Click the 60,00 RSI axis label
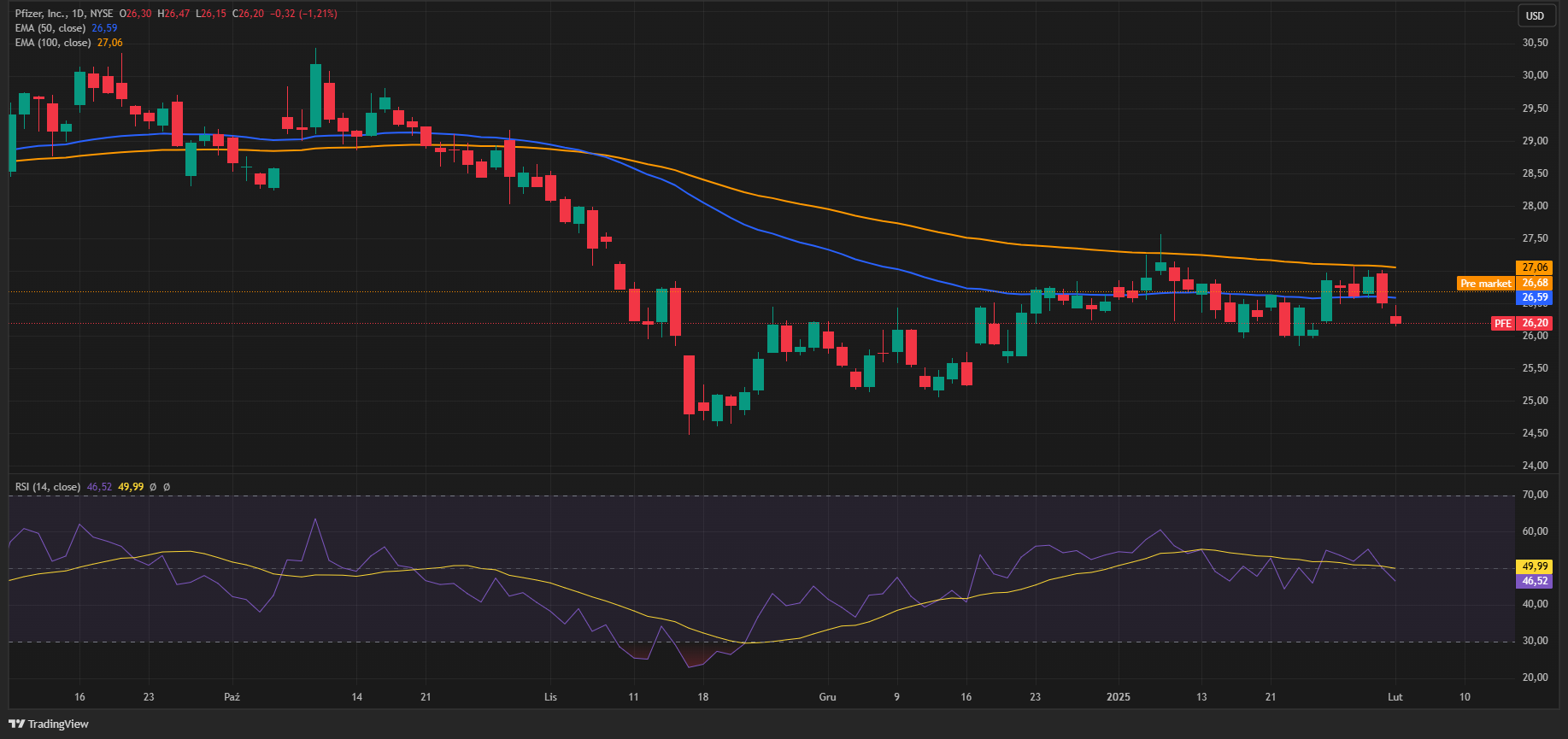1568x739 pixels. (1535, 531)
